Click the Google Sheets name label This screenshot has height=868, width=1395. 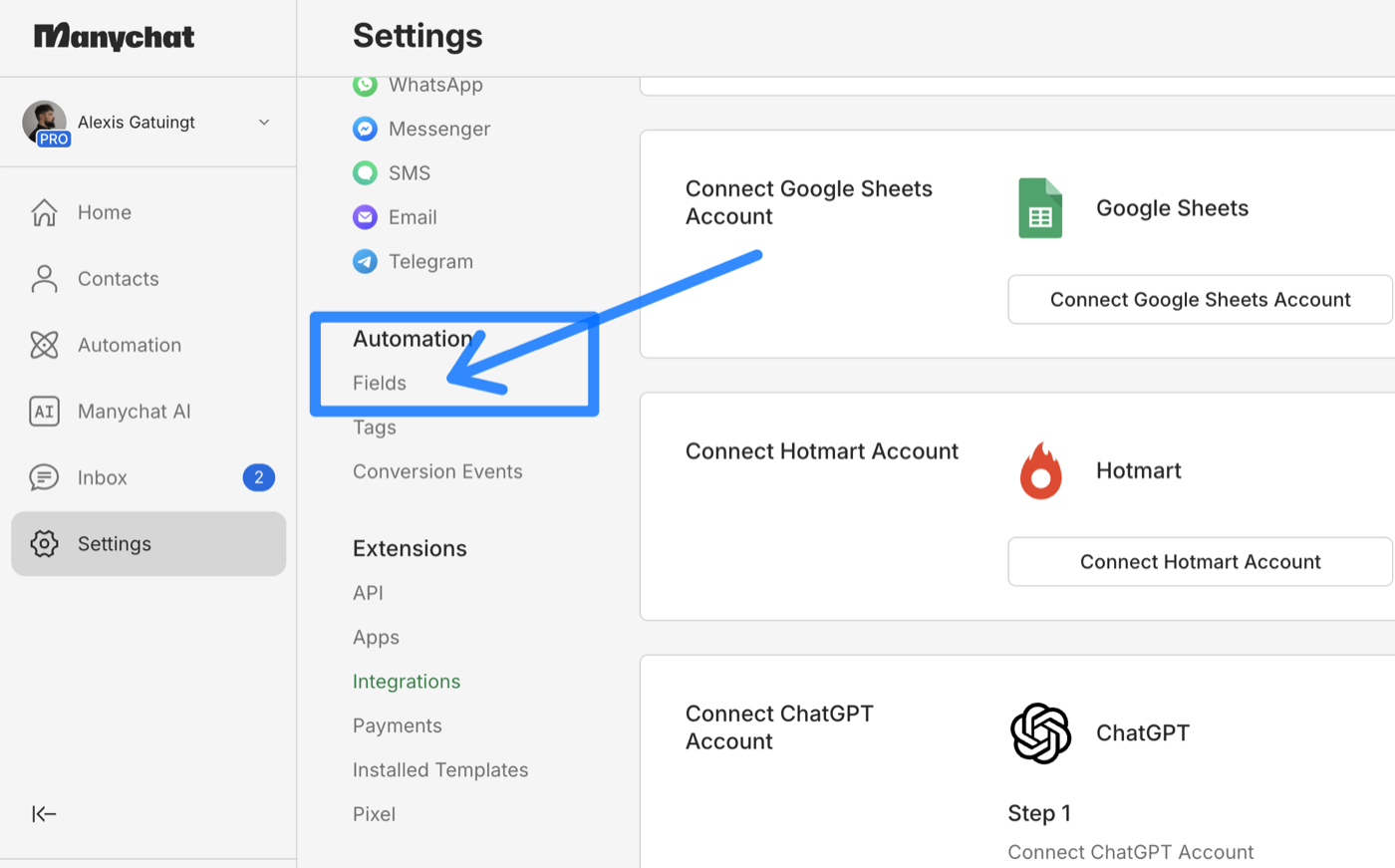click(1172, 208)
